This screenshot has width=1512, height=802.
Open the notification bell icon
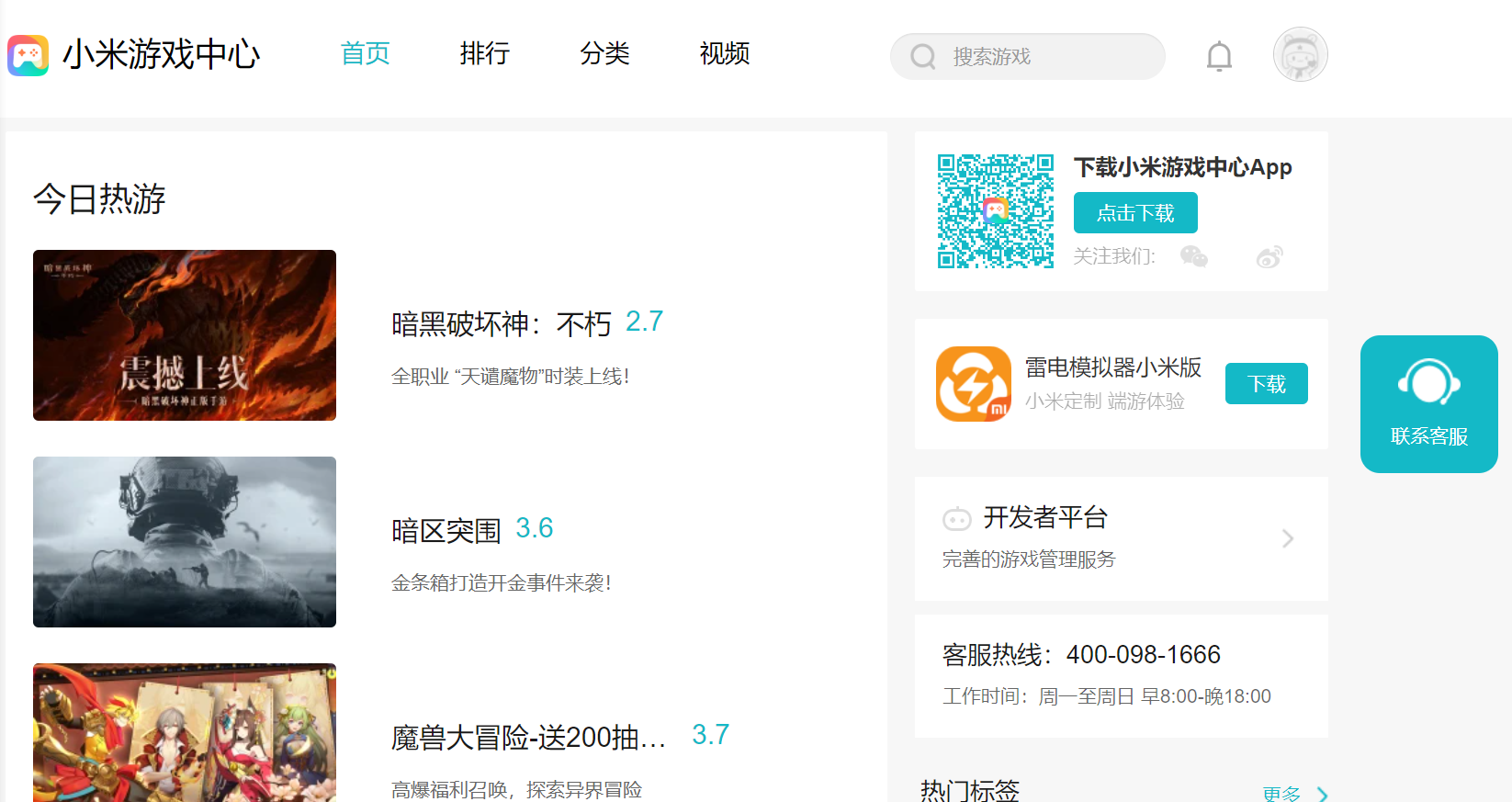click(1219, 57)
